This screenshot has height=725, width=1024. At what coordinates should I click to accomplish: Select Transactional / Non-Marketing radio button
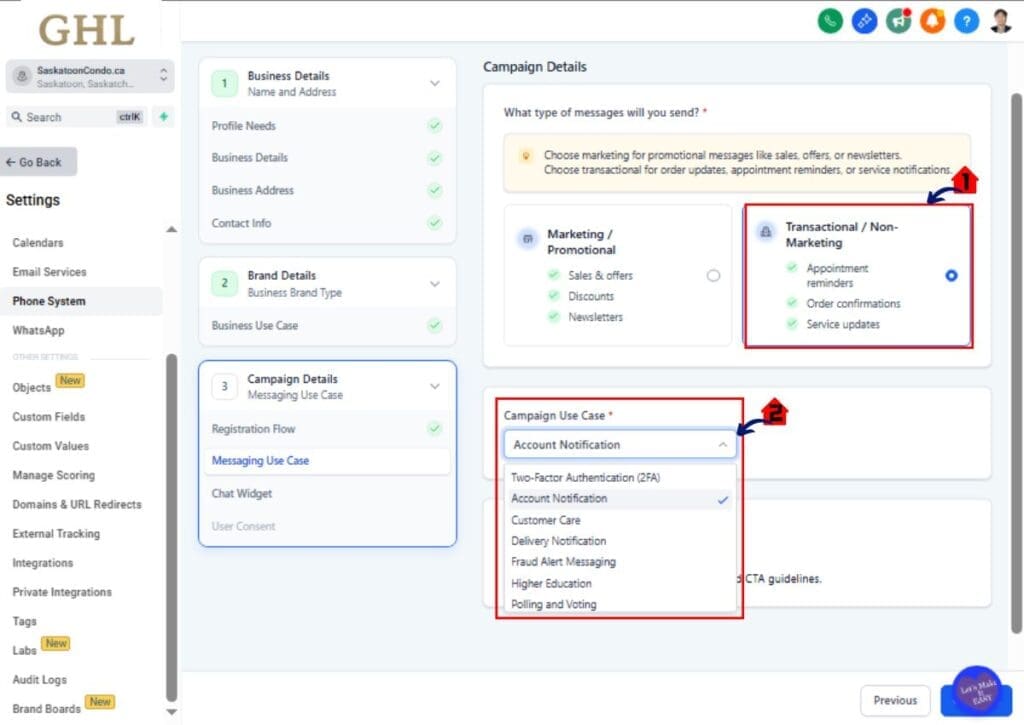(951, 276)
